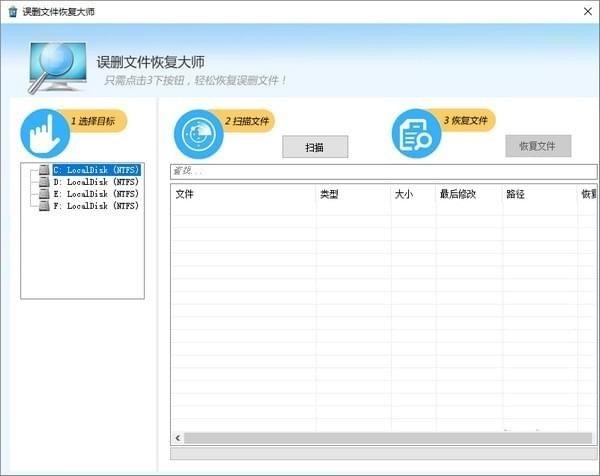600x476 pixels.
Task: Close the 误删文件恢复大师 window
Action: [x=588, y=11]
